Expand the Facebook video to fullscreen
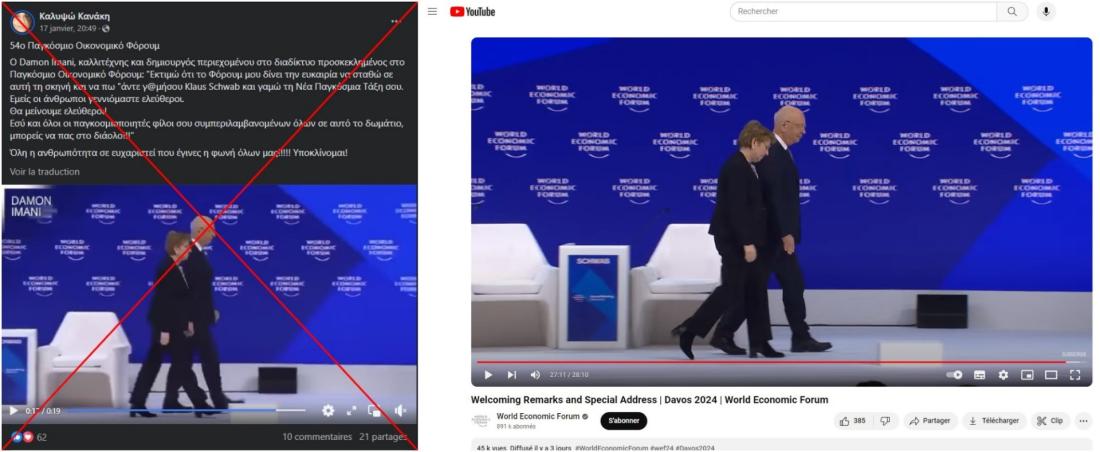Image resolution: width=1100 pixels, height=452 pixels. coord(351,411)
